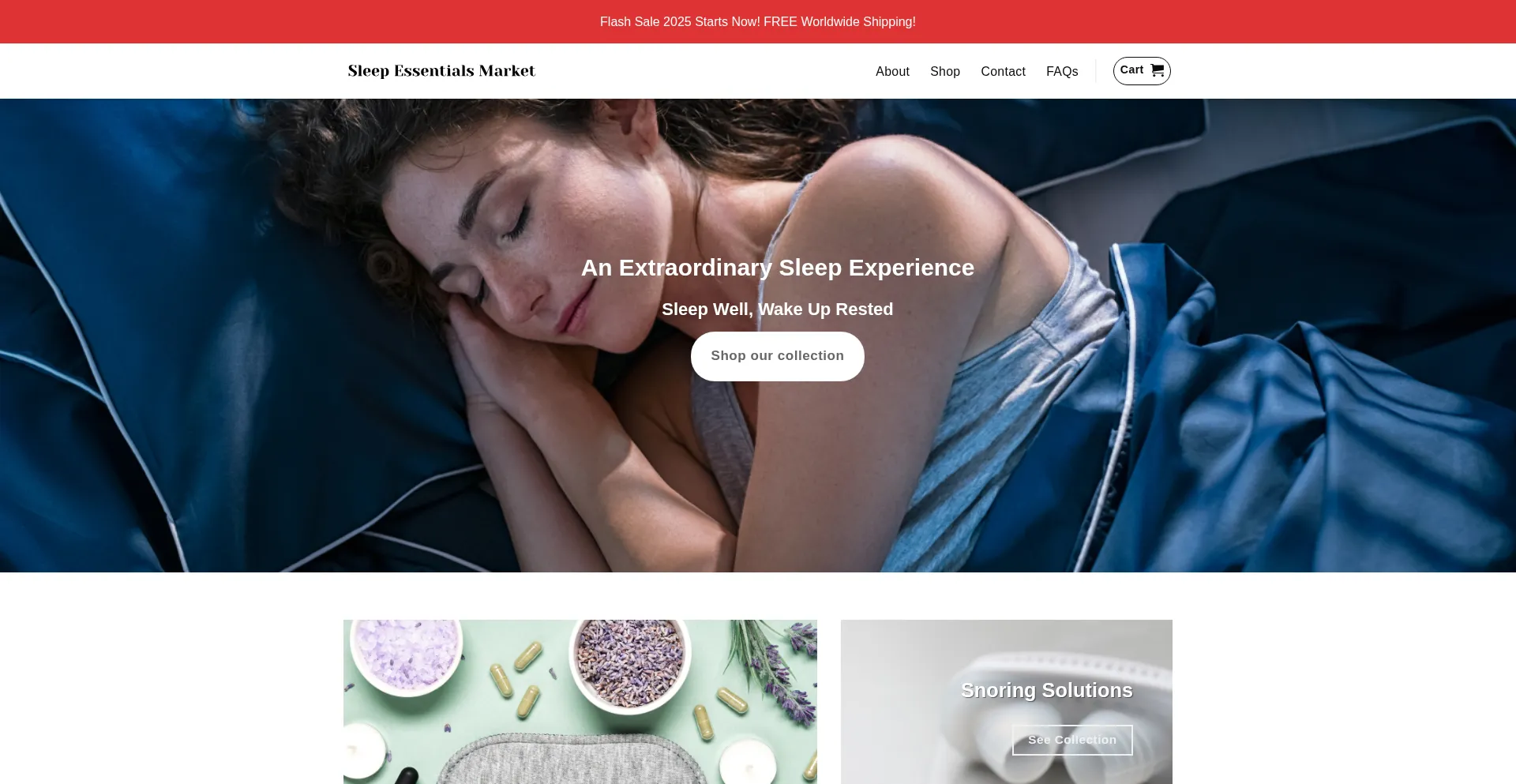1516x784 pixels.
Task: Select the Snoring Solutions heading
Action: 1047,690
